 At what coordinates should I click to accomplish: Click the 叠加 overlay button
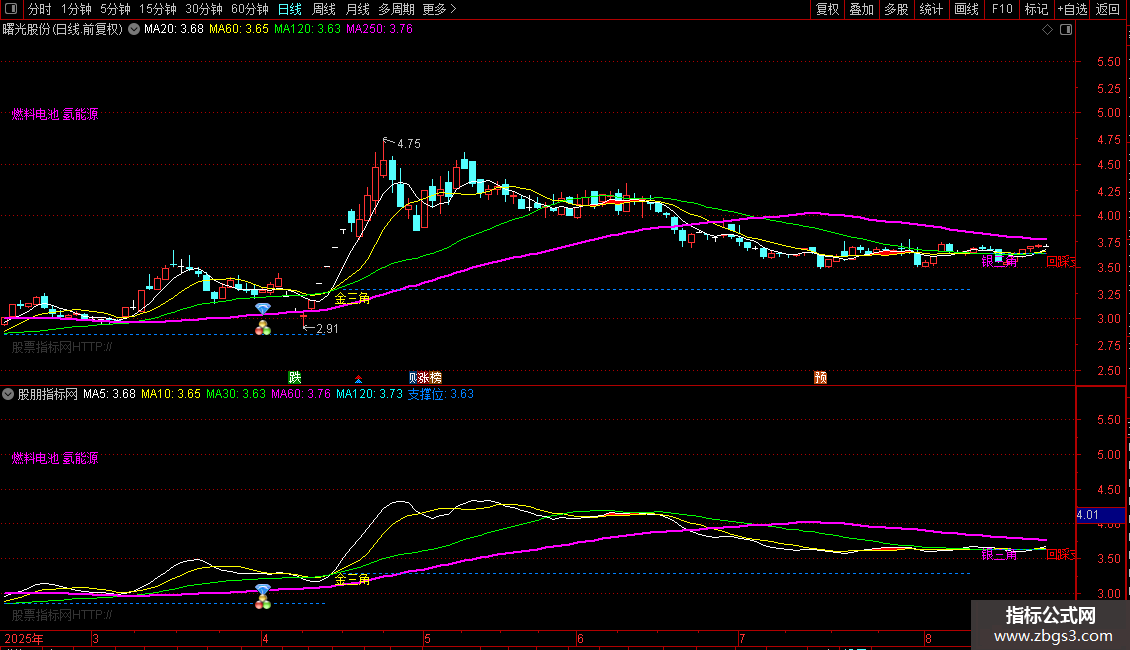tap(861, 9)
